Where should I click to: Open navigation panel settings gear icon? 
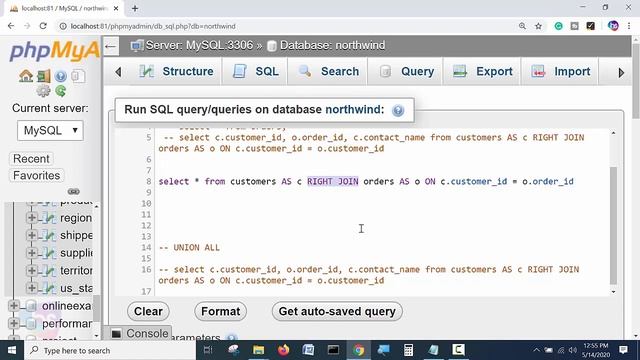pos(43,91)
